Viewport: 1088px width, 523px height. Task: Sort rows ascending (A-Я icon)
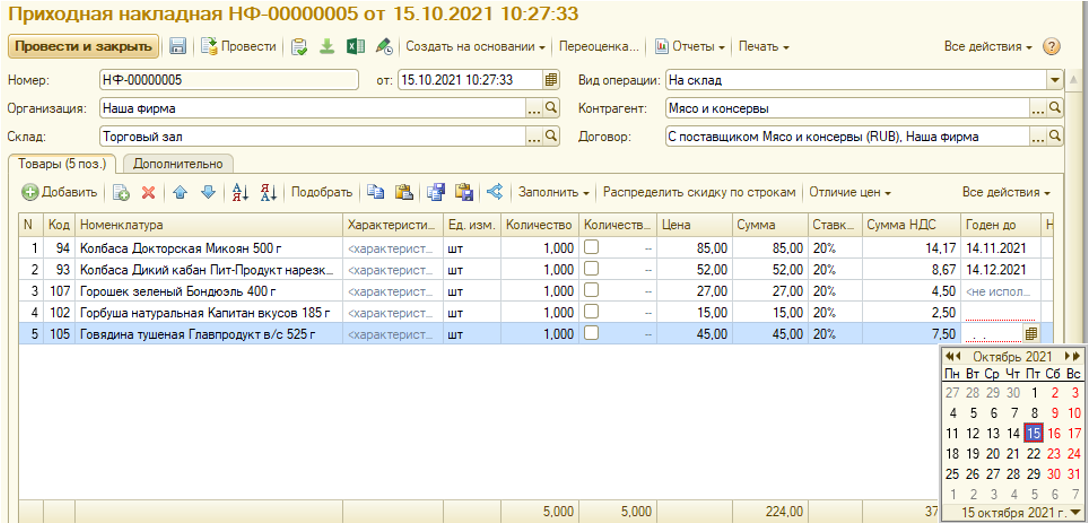(240, 193)
